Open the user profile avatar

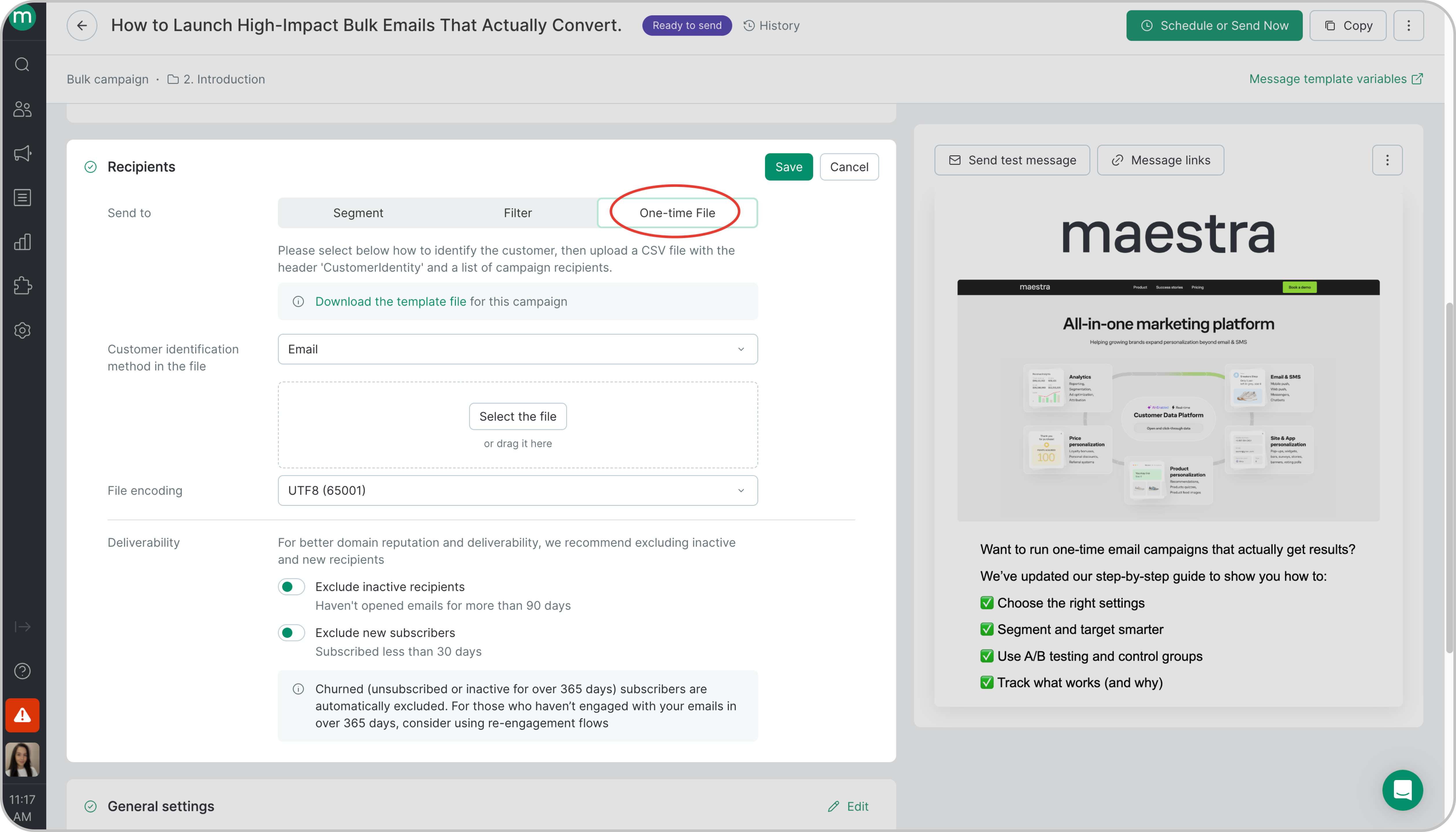(22, 759)
